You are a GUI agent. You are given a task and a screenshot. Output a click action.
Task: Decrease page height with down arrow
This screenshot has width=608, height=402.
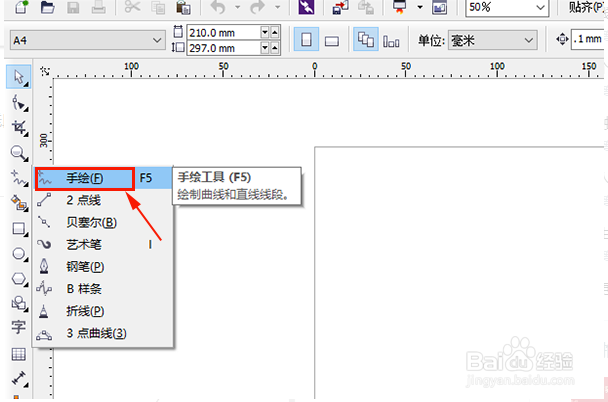pos(265,48)
